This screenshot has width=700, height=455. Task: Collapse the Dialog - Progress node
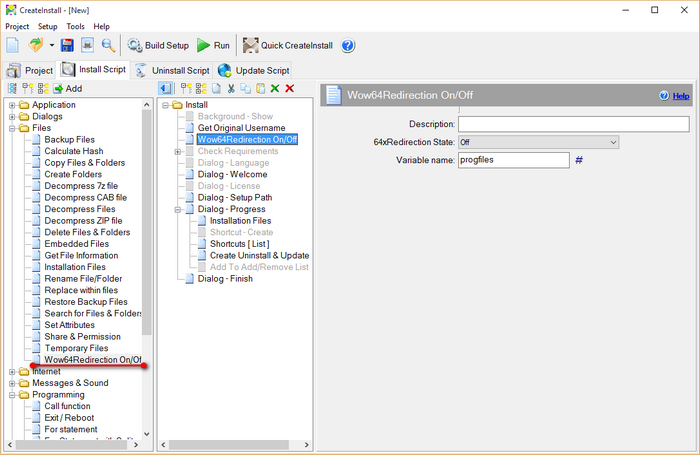click(178, 210)
